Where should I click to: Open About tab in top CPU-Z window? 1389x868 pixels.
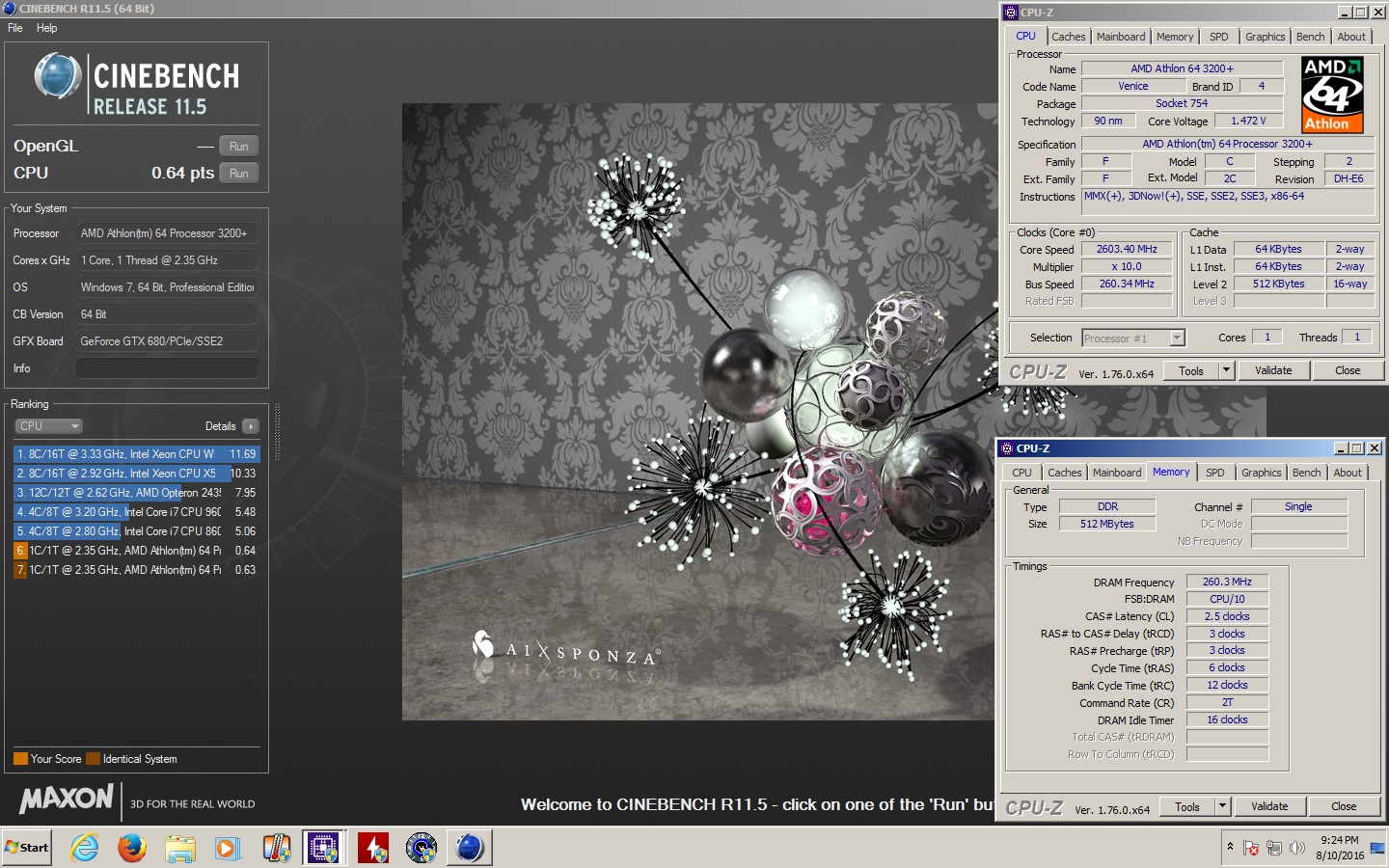click(1351, 37)
